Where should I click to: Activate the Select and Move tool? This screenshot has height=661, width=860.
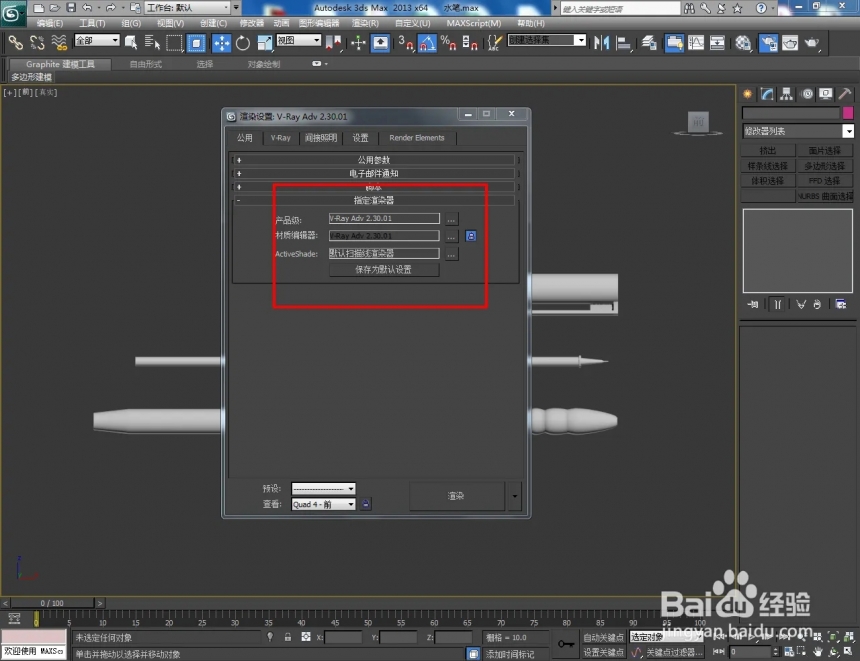[x=221, y=43]
